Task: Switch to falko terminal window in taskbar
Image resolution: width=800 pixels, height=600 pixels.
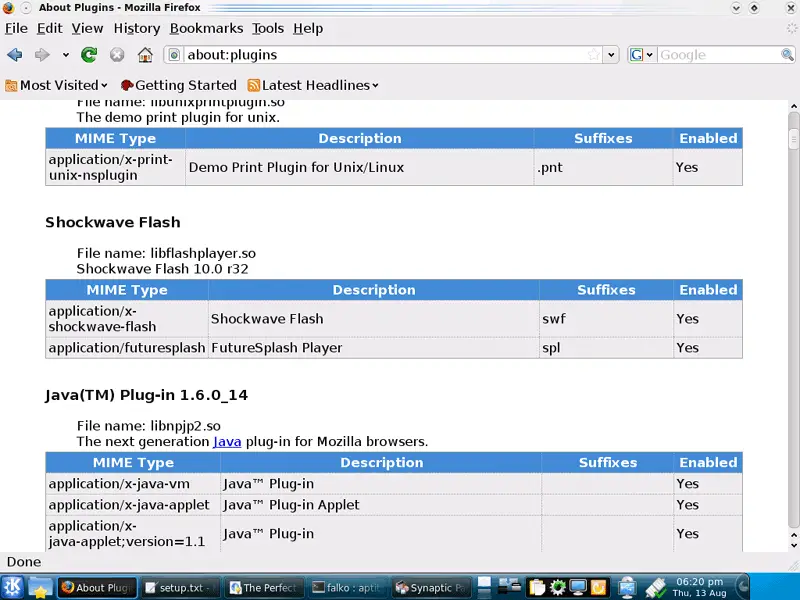Action: [348, 588]
